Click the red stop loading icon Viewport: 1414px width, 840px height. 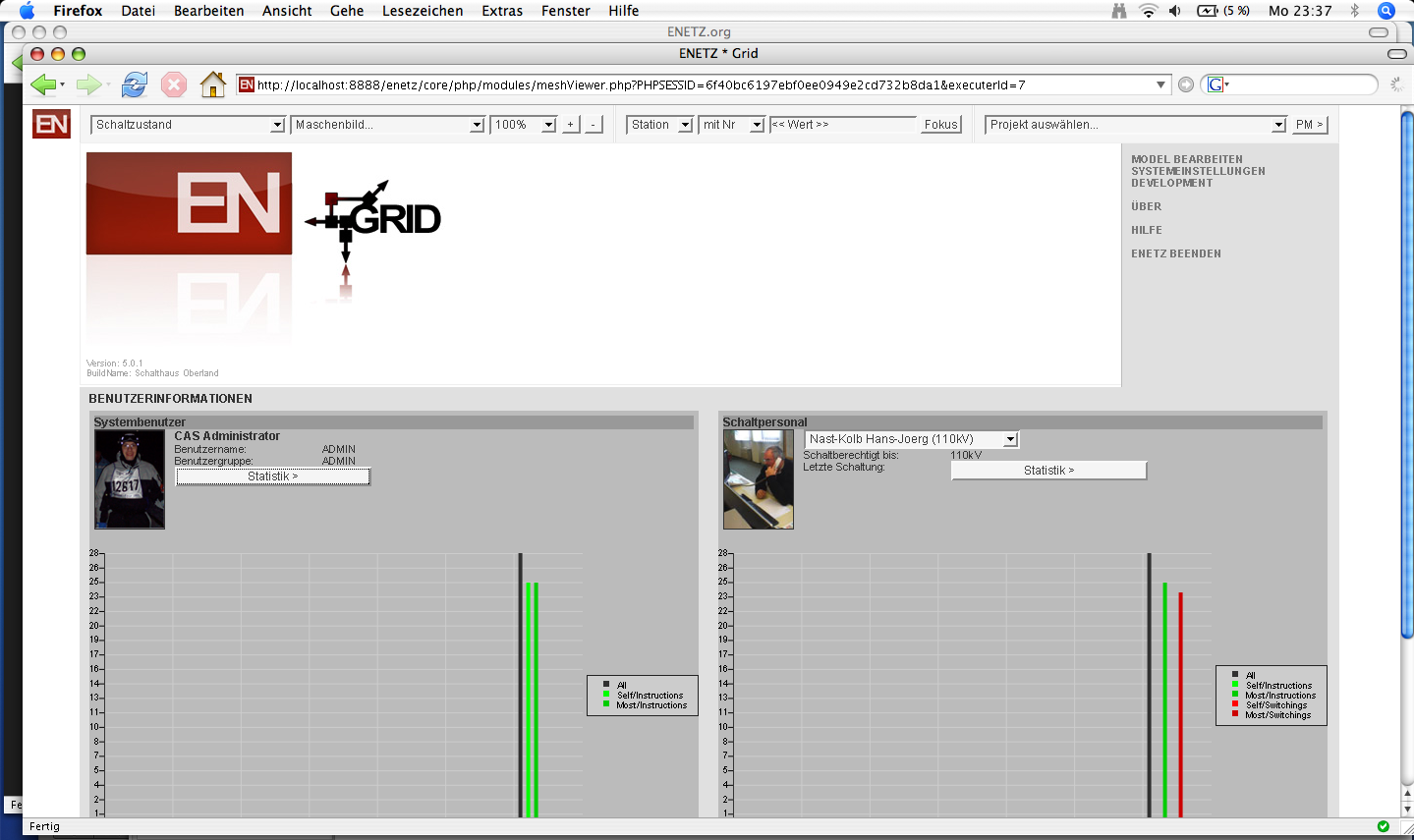click(x=174, y=85)
